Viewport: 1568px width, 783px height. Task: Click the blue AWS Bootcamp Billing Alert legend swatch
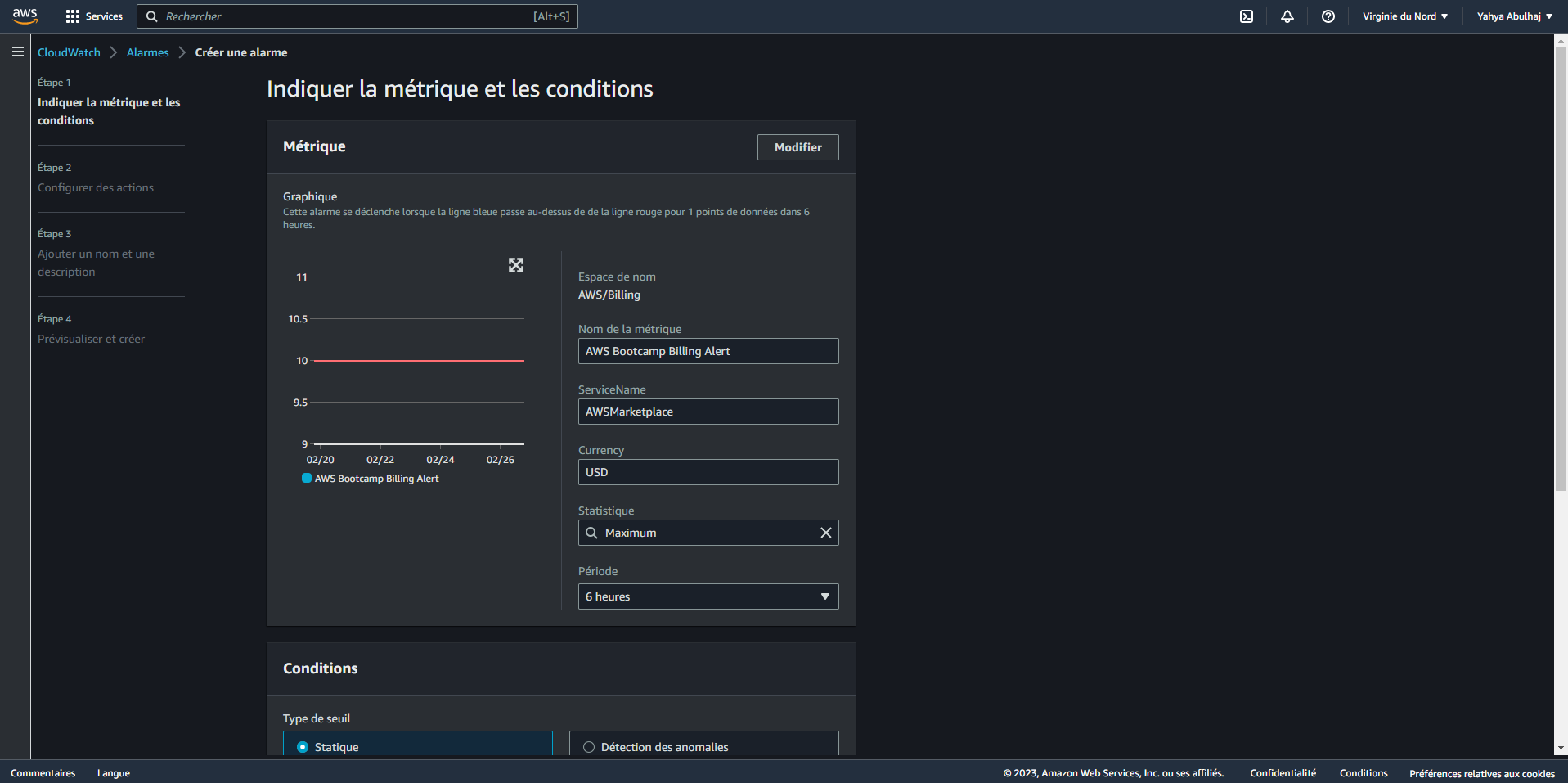pos(307,479)
